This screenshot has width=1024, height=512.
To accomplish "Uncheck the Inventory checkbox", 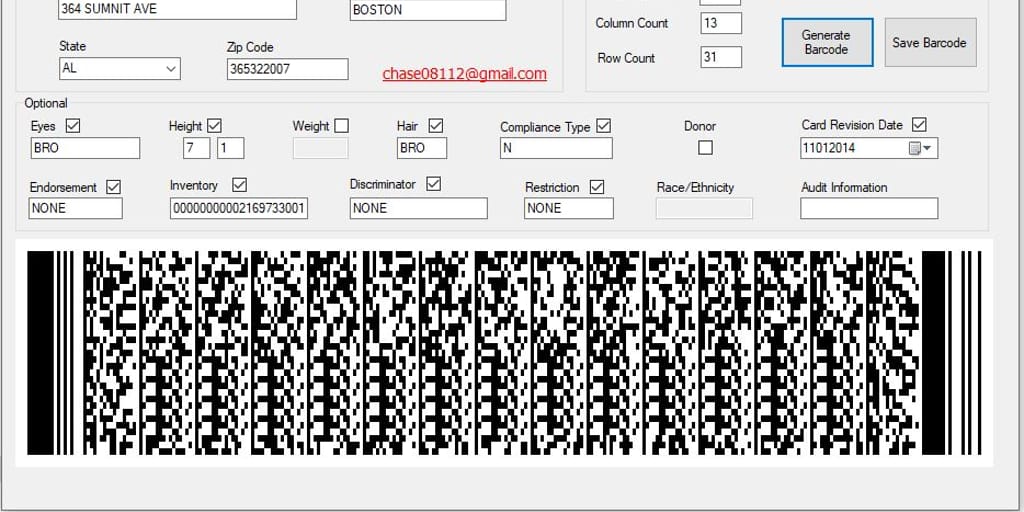I will click(x=239, y=185).
